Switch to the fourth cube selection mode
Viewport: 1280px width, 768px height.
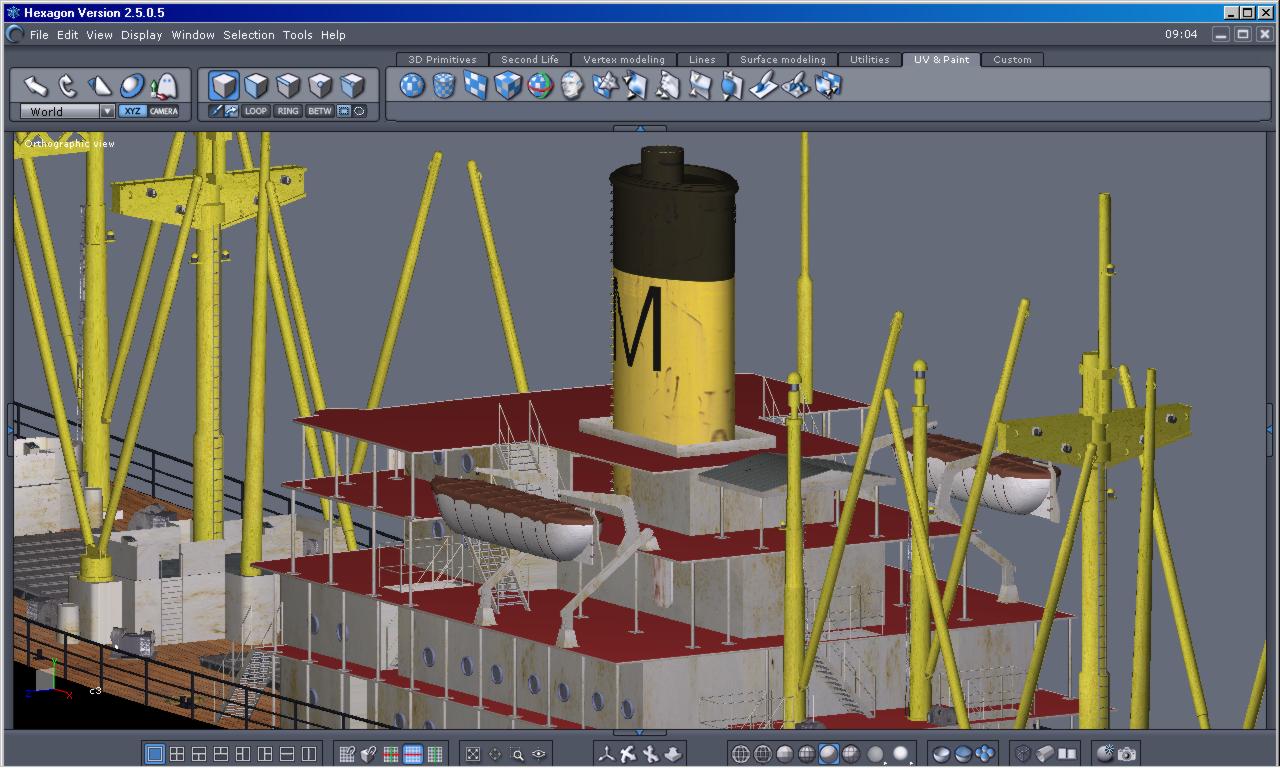tap(321, 85)
